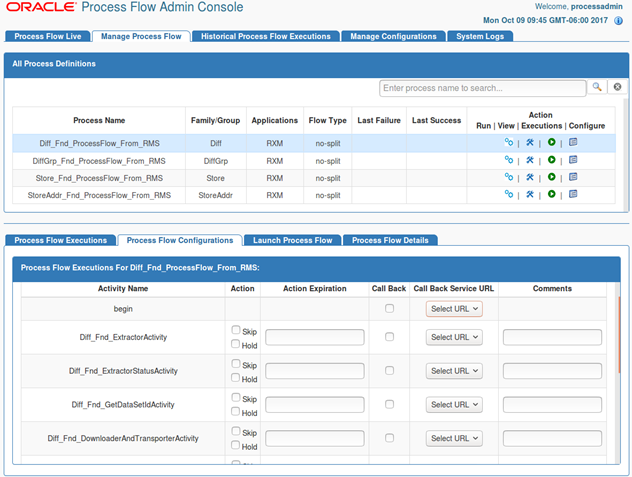Open Select URL dropdown for Diff_Fnd_ExtractorActivity
Viewport: 632px width, 477px height.
pos(454,337)
